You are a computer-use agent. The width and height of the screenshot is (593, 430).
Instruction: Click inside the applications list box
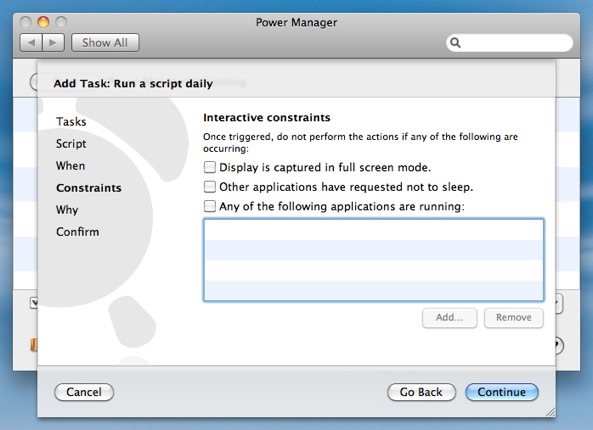point(374,260)
